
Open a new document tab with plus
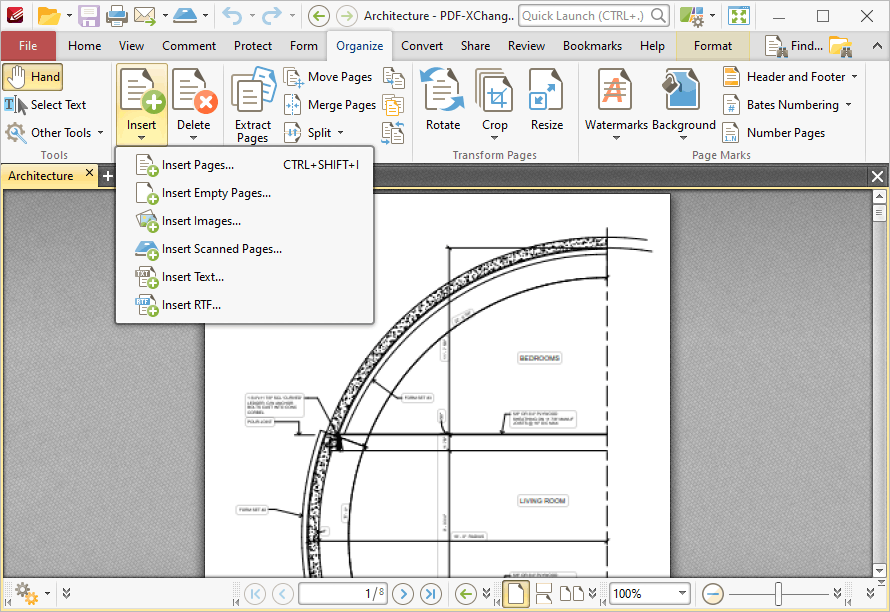(107, 176)
